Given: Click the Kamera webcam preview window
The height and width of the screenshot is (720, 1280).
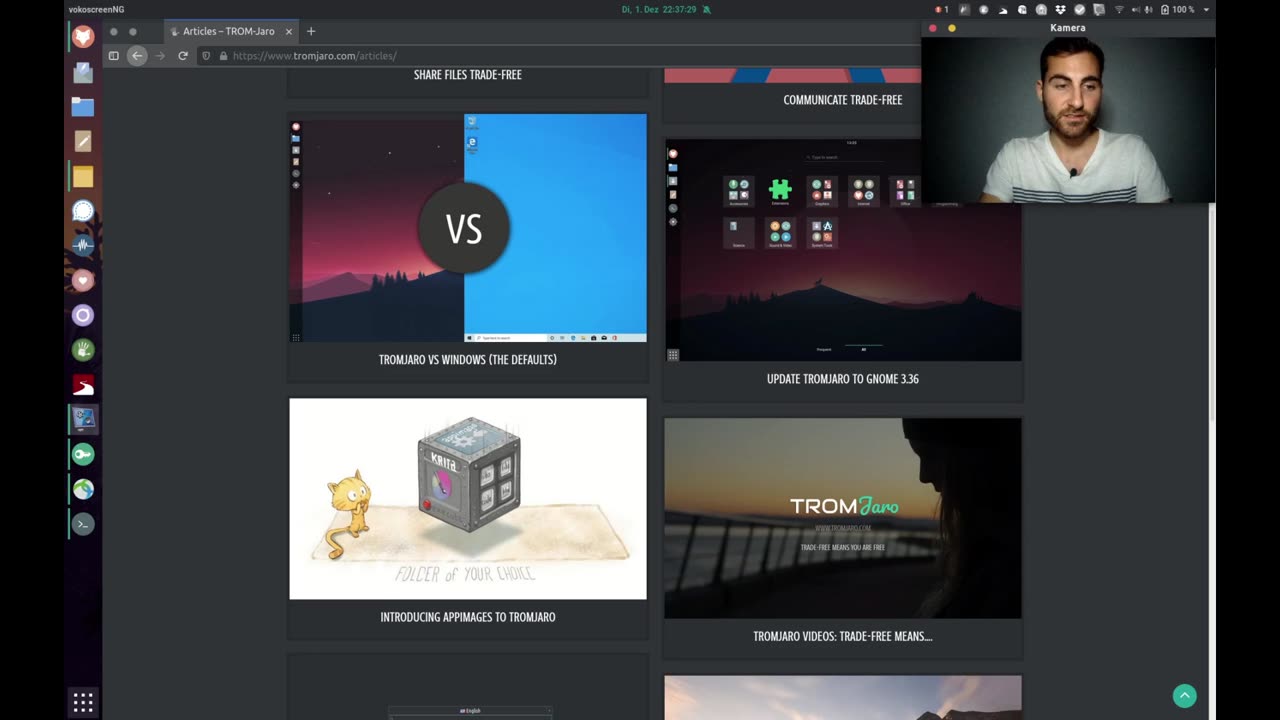Looking at the screenshot, I should 1068,120.
